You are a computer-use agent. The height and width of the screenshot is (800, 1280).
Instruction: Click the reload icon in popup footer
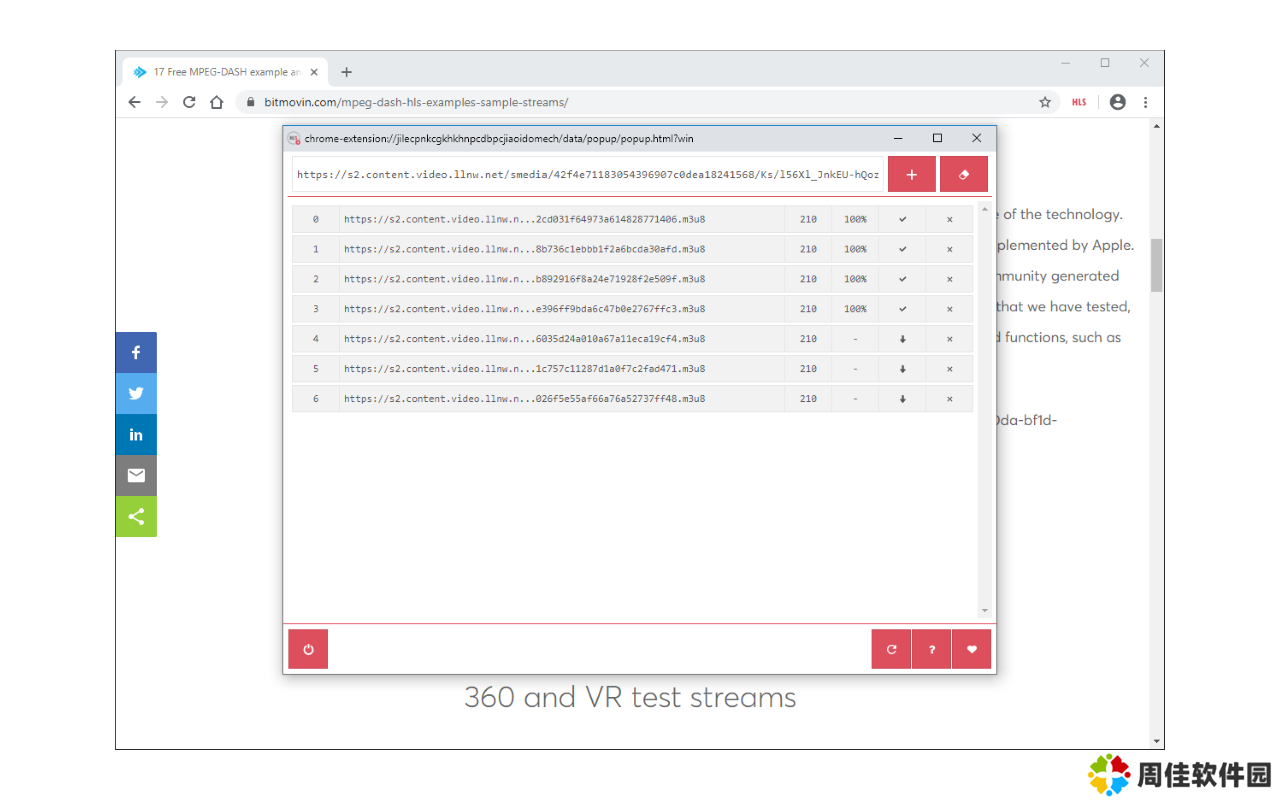point(891,649)
